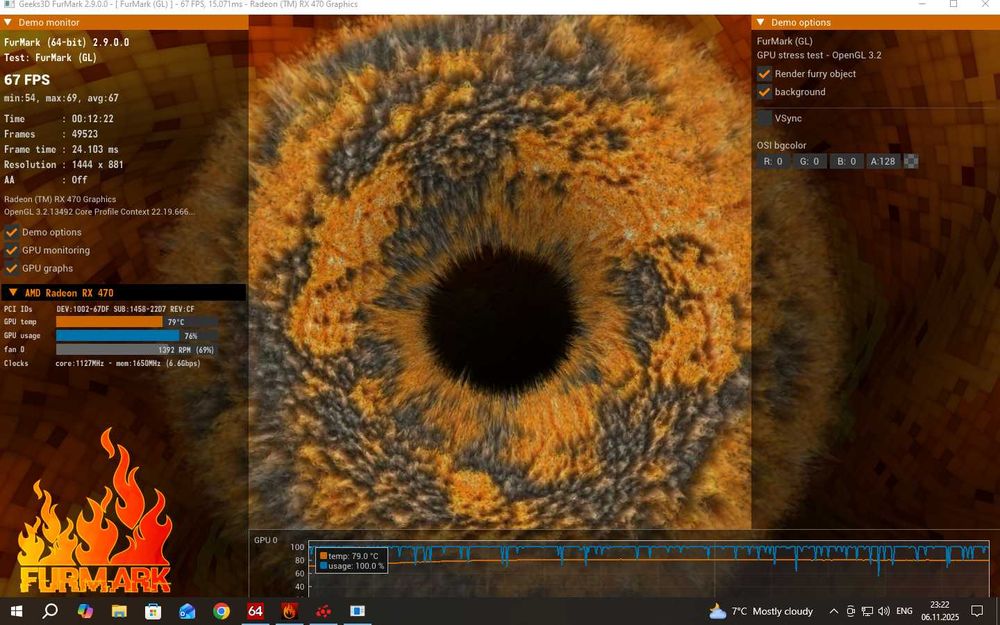The width and height of the screenshot is (1000, 625).
Task: Click the A:128 alpha value field
Action: [883, 161]
